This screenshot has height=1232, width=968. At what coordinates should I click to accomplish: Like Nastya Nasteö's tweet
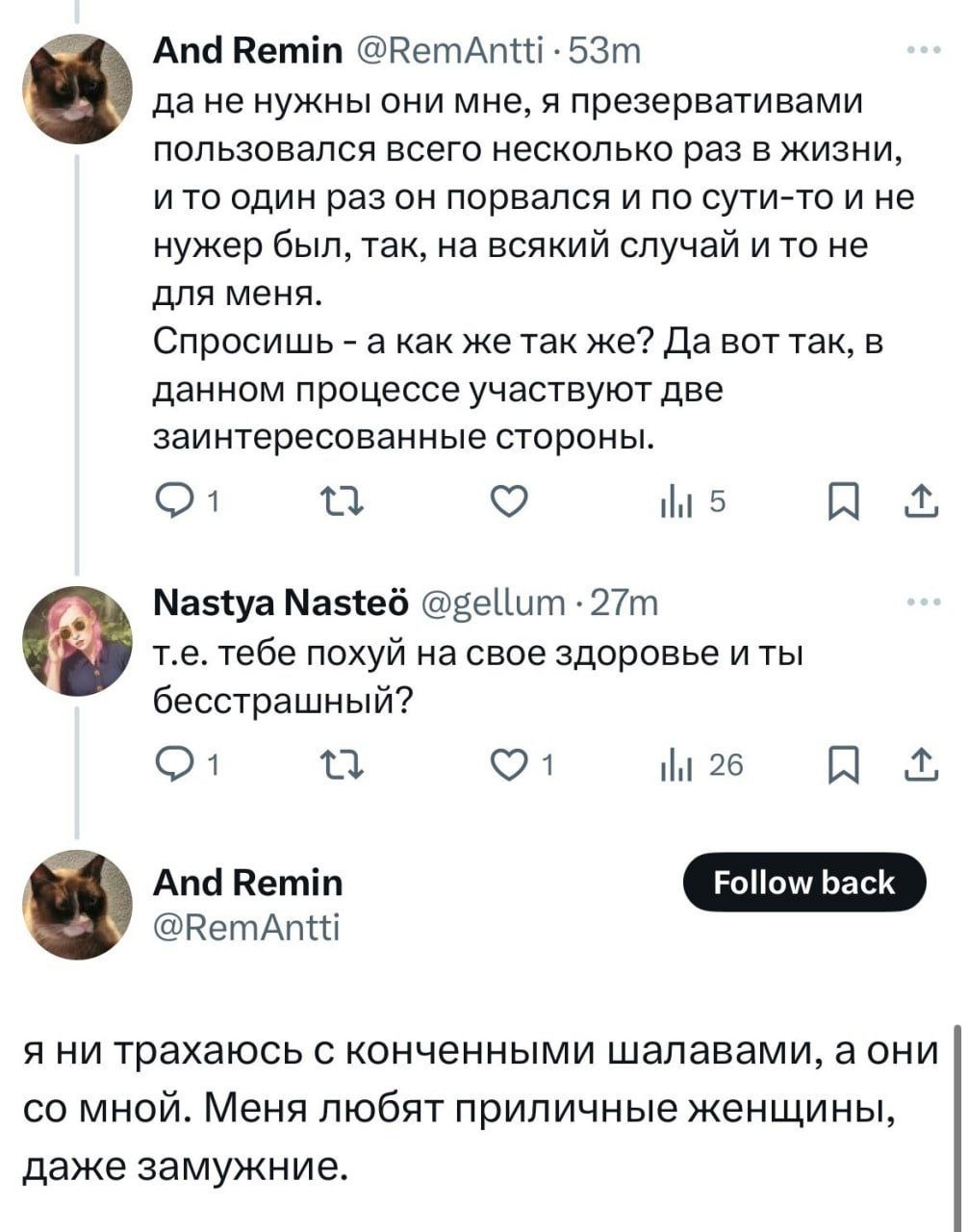(509, 765)
